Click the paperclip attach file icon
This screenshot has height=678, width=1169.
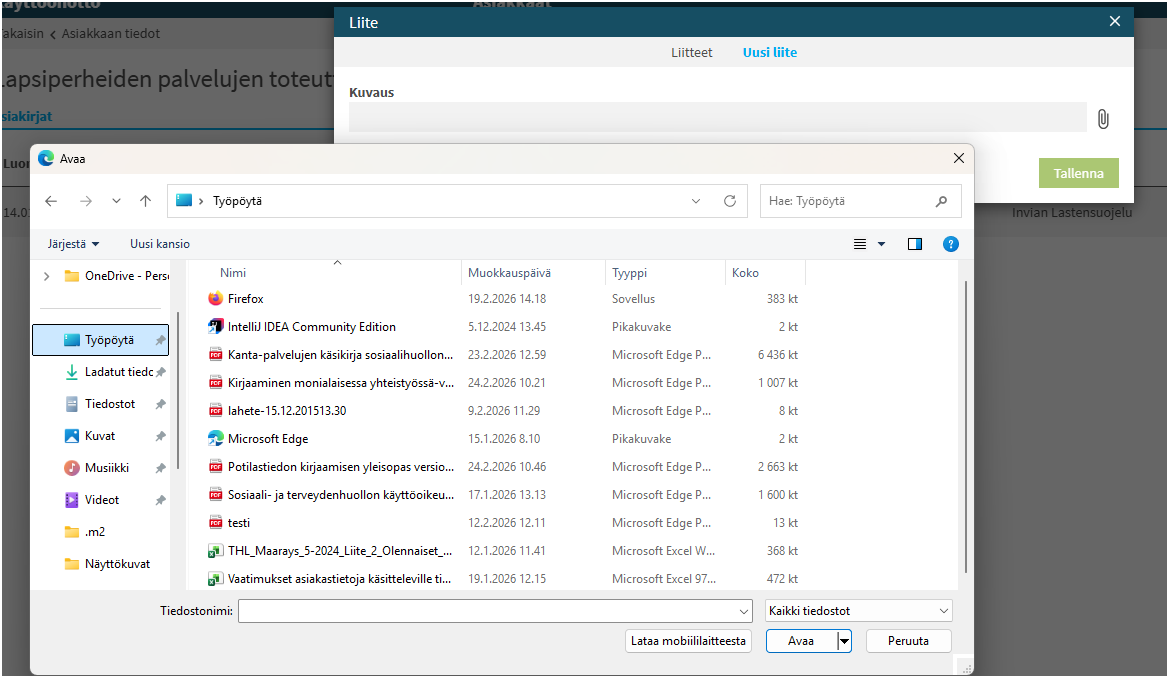(x=1103, y=119)
